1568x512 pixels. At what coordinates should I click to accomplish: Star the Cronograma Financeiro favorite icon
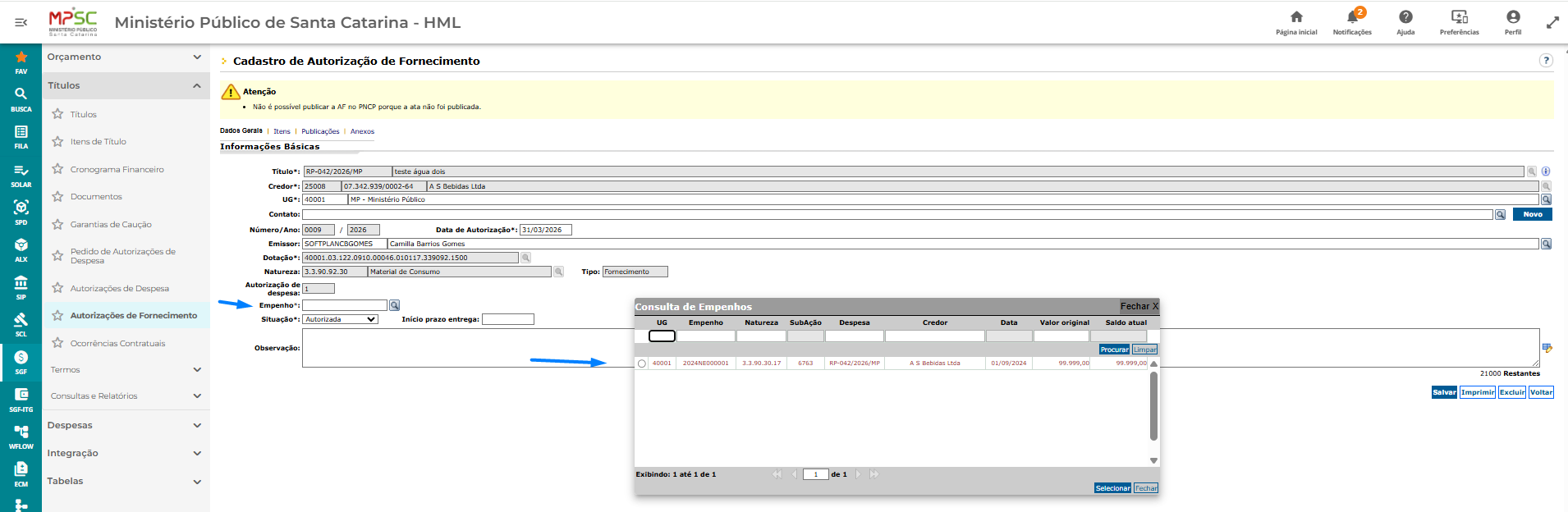point(57,169)
